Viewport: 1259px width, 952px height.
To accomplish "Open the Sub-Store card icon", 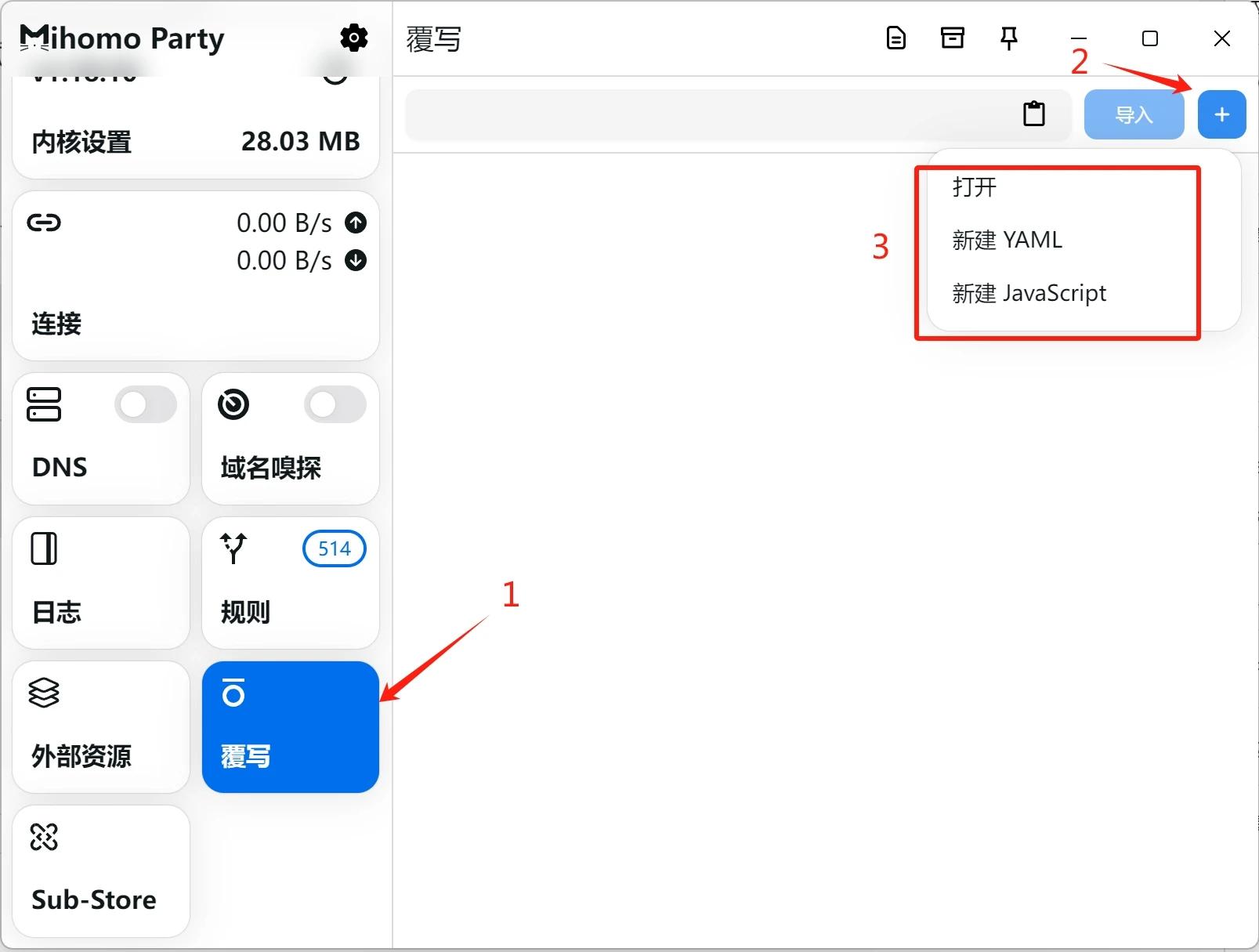I will pyautogui.click(x=44, y=837).
